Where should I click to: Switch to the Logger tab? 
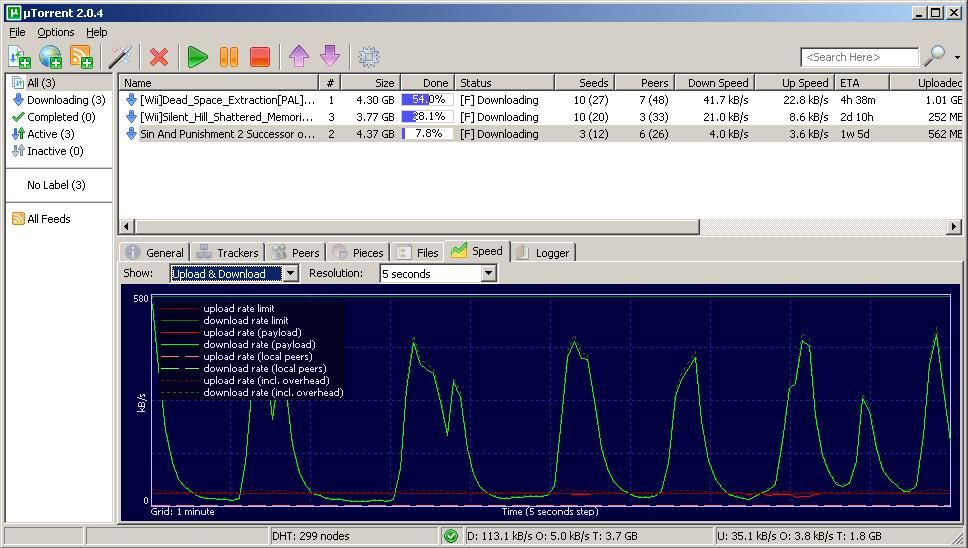click(543, 252)
